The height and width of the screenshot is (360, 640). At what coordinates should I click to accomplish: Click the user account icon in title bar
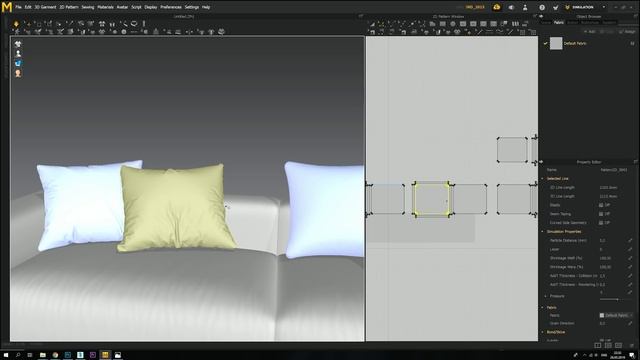[525, 7]
